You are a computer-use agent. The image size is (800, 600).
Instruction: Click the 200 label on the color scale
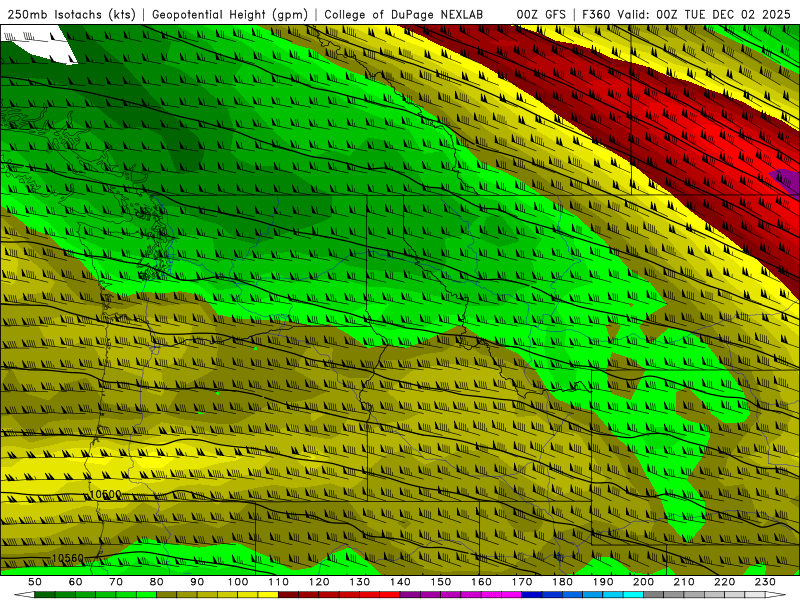(643, 582)
